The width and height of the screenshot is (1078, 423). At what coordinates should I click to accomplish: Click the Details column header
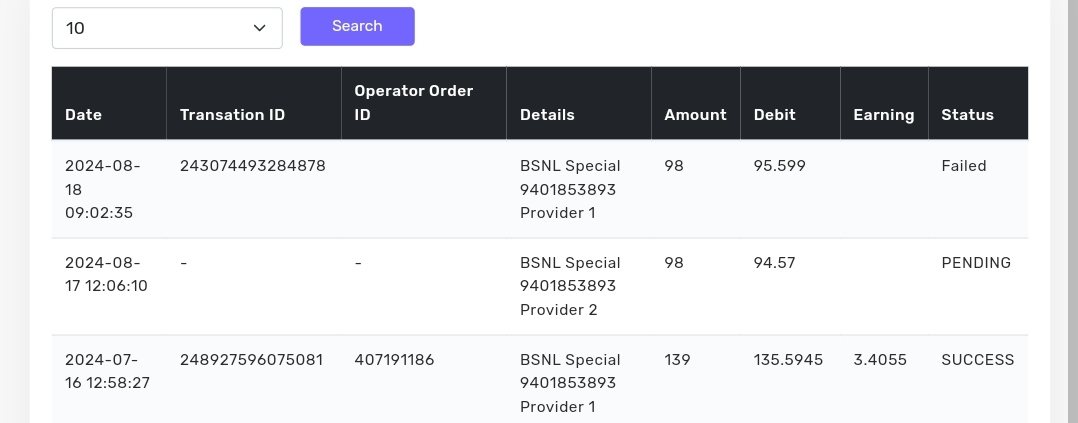tap(547, 115)
